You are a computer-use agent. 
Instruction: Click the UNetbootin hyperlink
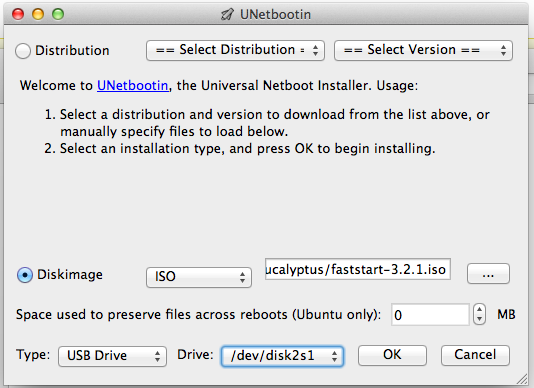(133, 86)
